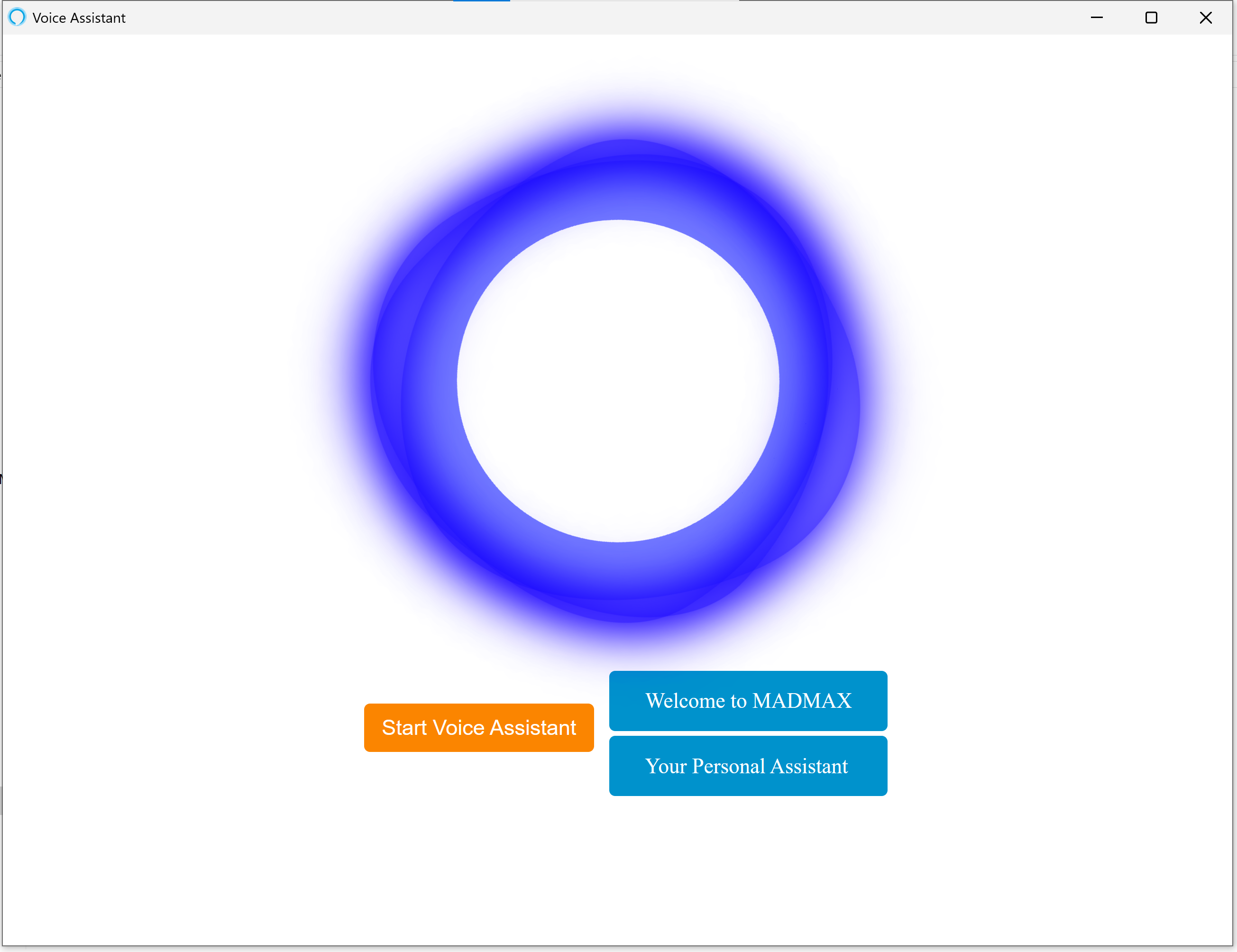
Task: Click the white center of the glowing orb
Action: click(x=618, y=381)
